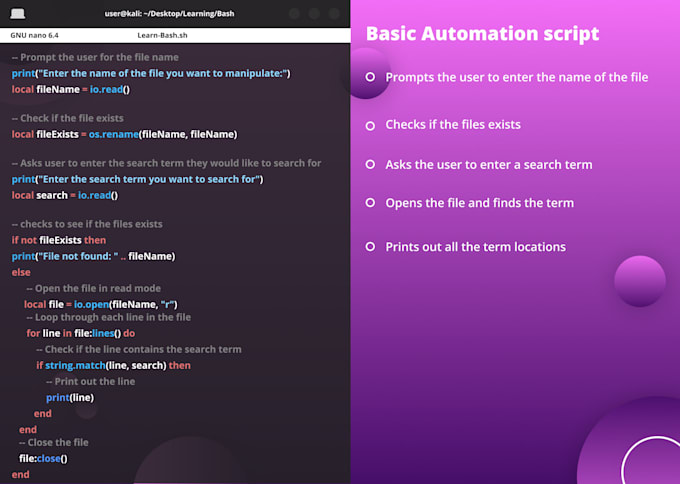Click the line 'file:close()'
The image size is (680, 484).
click(x=43, y=458)
